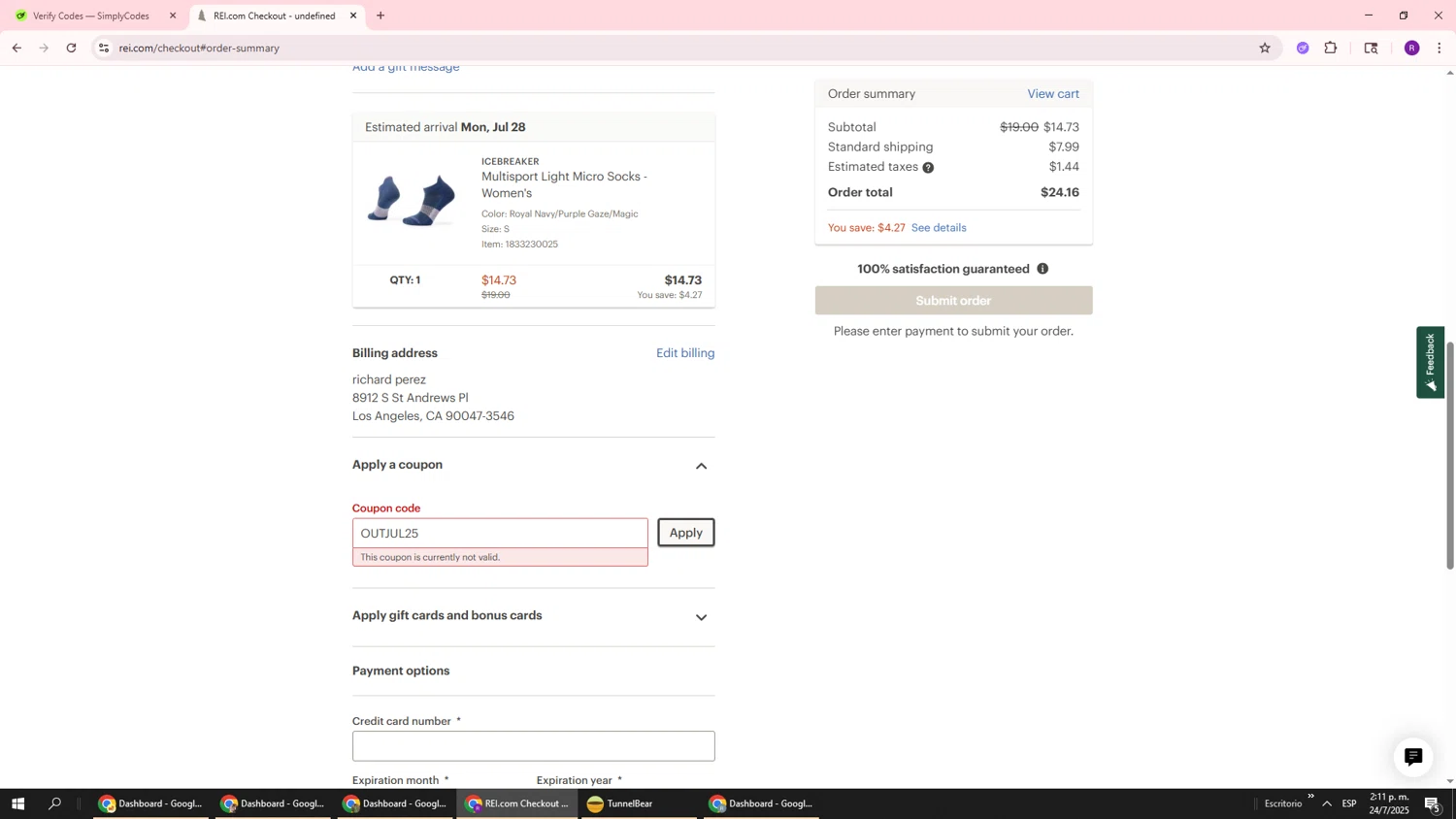Click Edit billing link
1456x819 pixels.
(x=685, y=353)
